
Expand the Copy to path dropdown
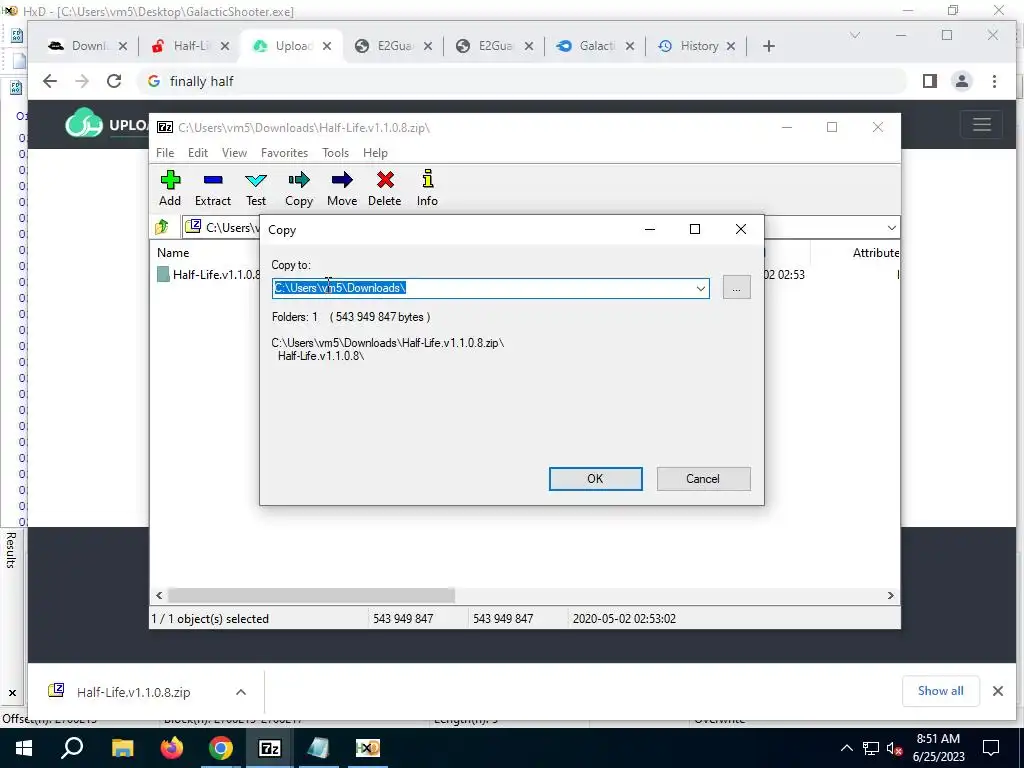pos(701,288)
